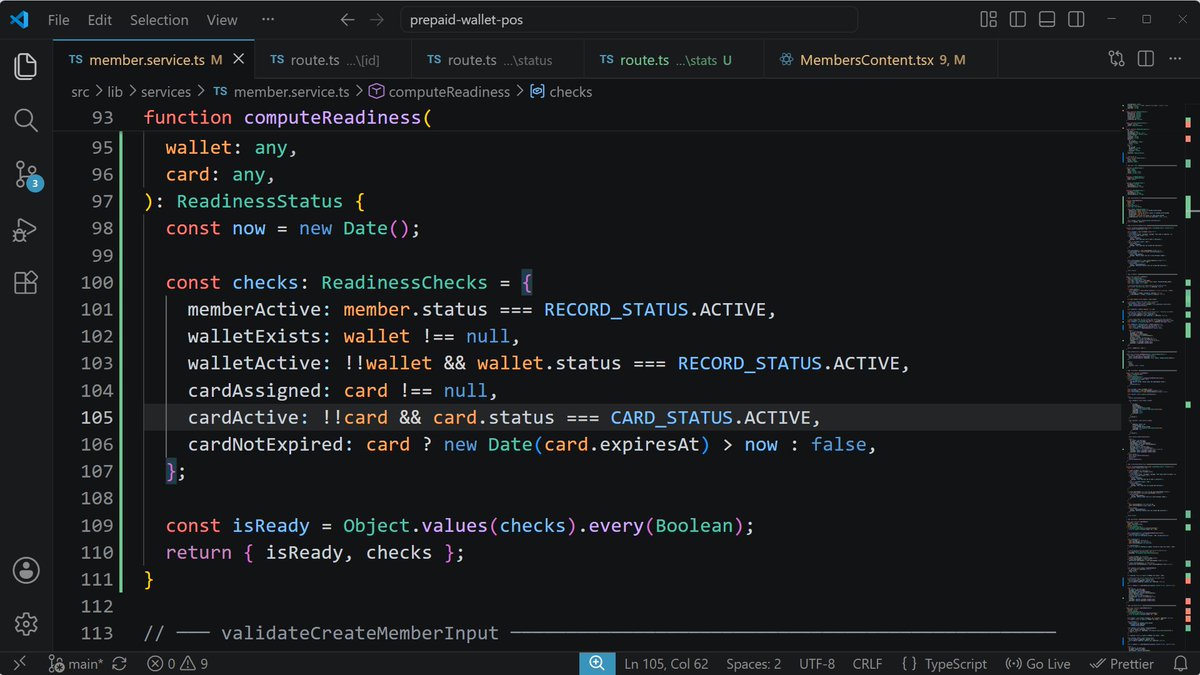Image resolution: width=1200 pixels, height=675 pixels.
Task: Open the Manage gear icon
Action: coord(26,624)
